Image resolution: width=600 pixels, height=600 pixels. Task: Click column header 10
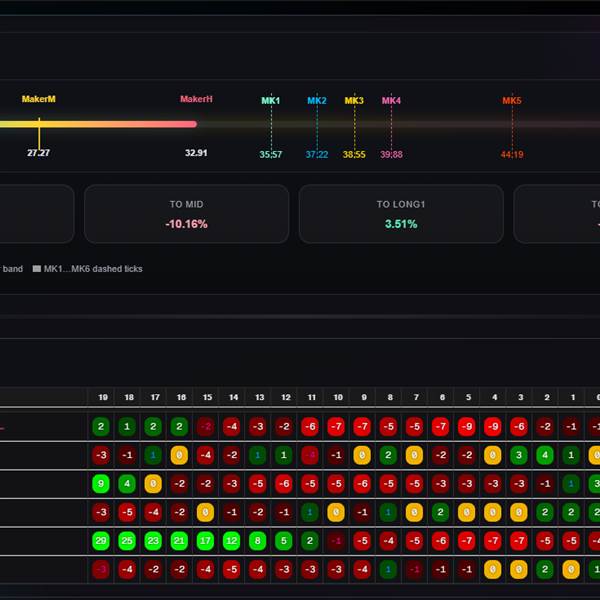point(338,397)
